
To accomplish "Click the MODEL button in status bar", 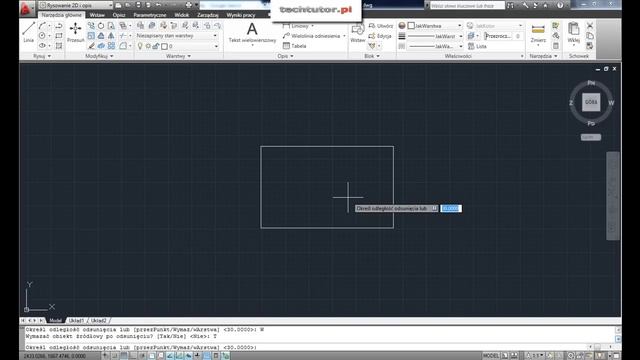I will [x=491, y=356].
